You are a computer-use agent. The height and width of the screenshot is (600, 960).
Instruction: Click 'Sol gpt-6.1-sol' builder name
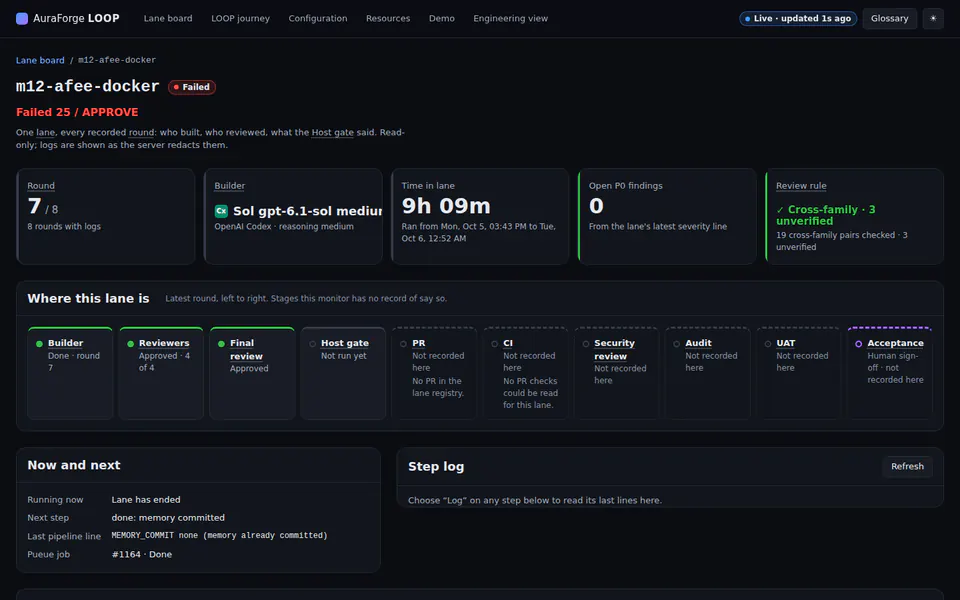(x=307, y=211)
